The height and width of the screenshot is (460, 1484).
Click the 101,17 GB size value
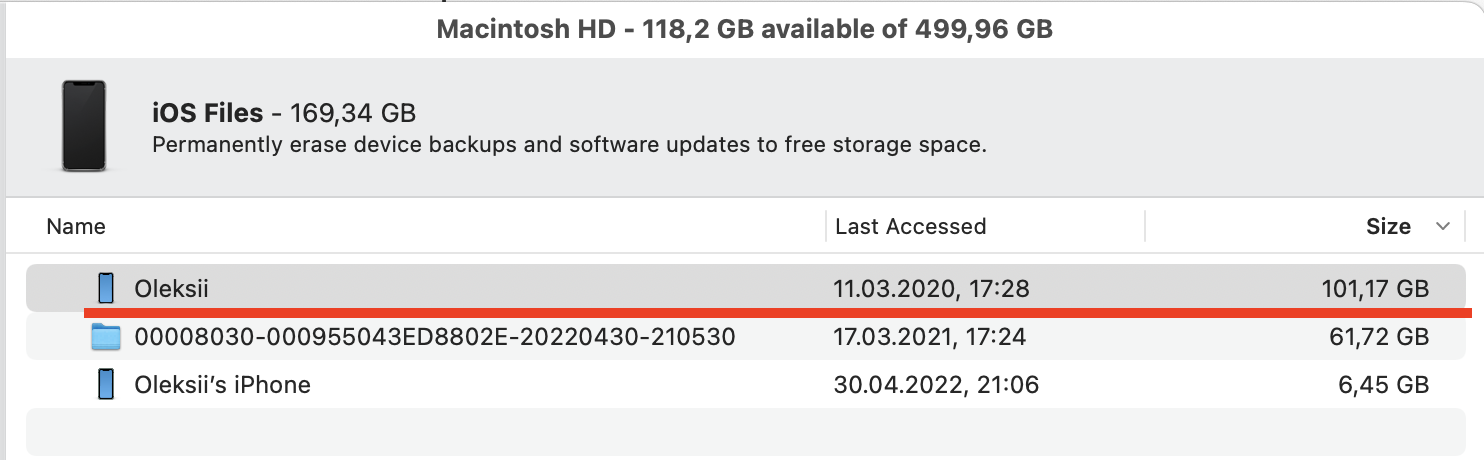(1374, 289)
